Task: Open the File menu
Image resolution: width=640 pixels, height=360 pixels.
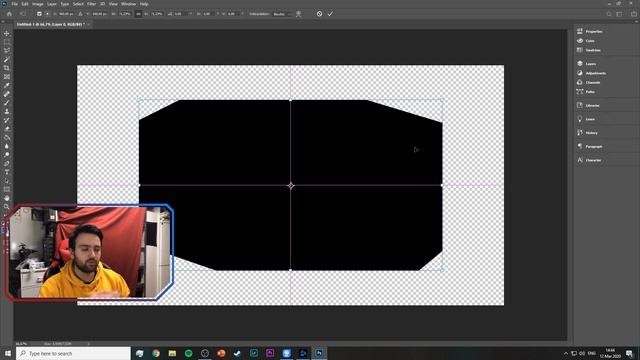Action: [x=14, y=4]
